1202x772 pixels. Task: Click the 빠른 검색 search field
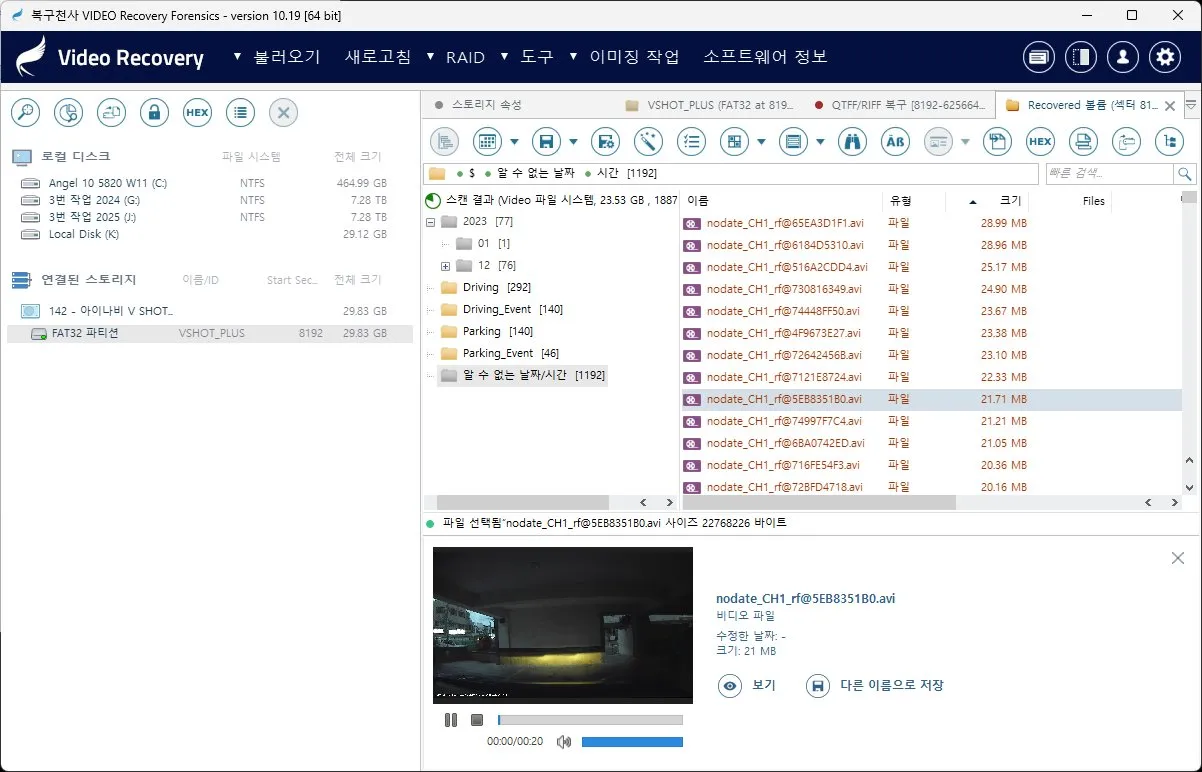1110,174
